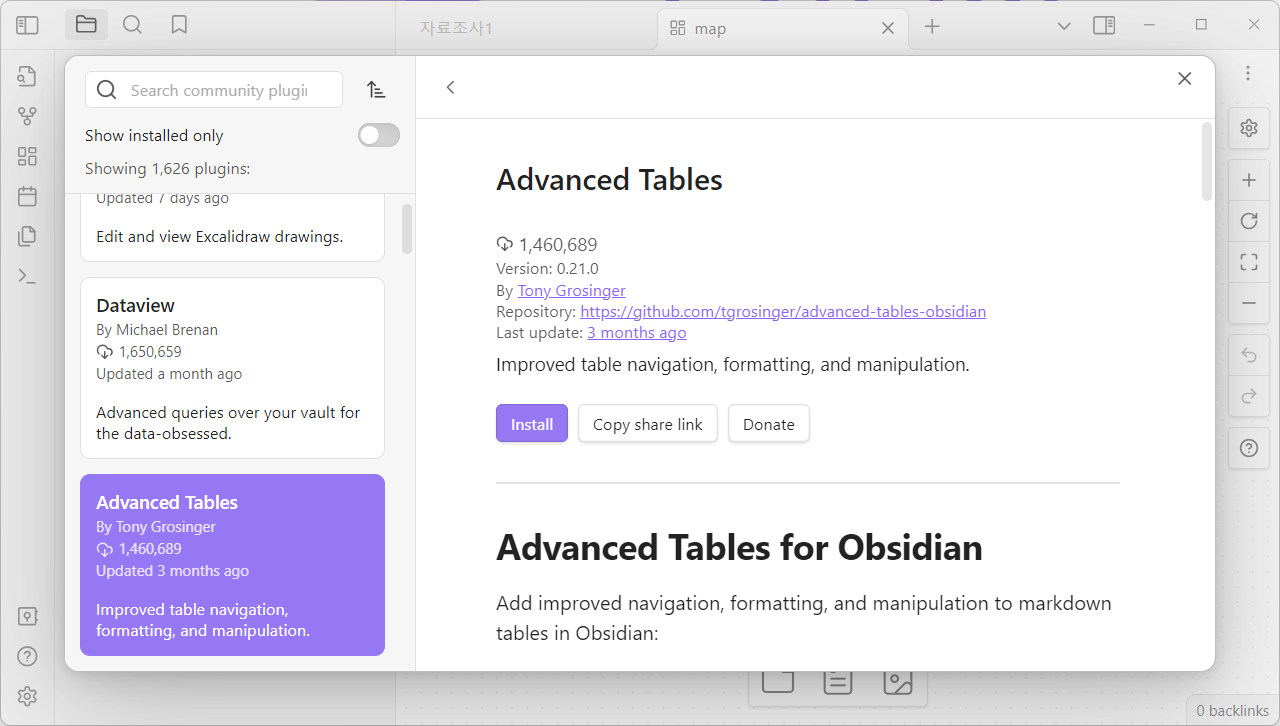Open canvas help icon

(1248, 448)
